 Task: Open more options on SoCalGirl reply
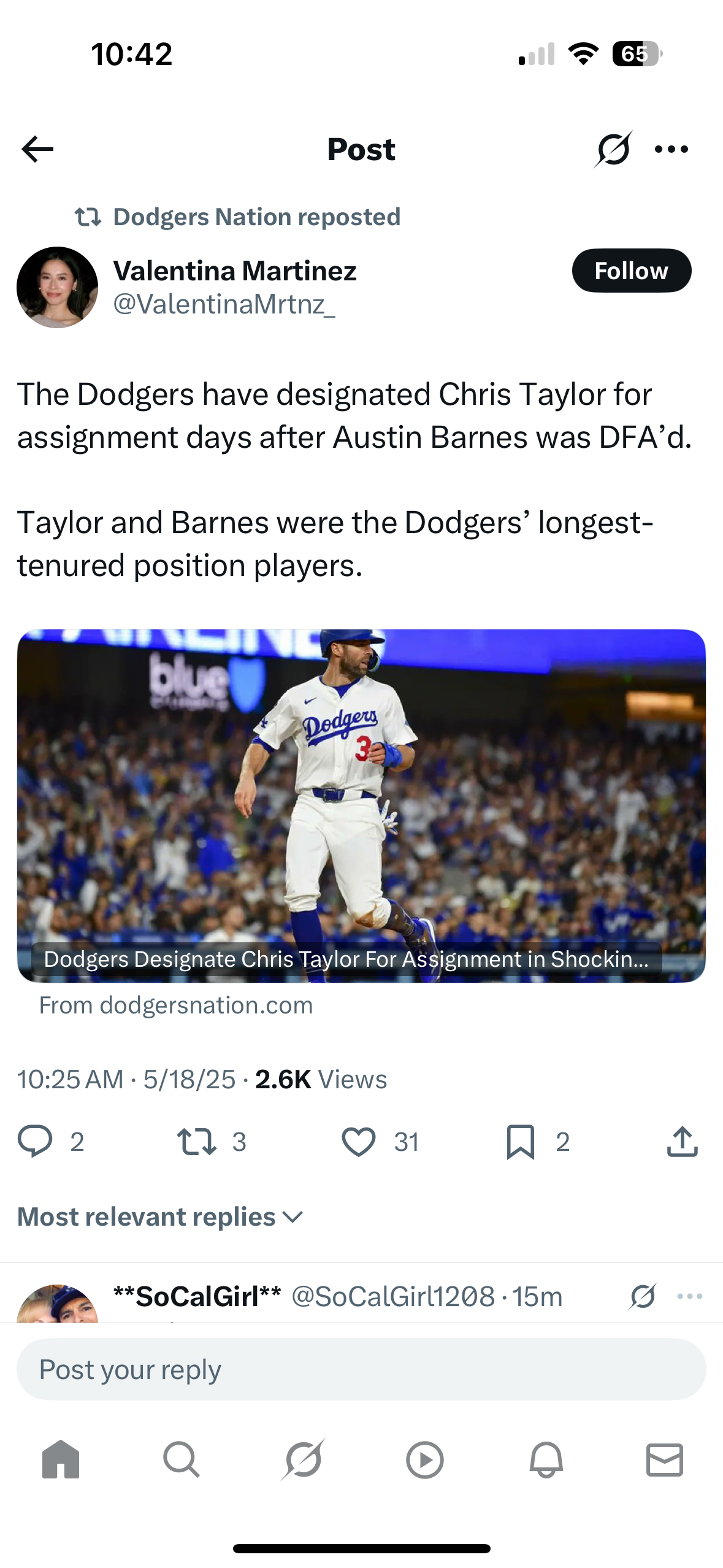coord(690,1296)
